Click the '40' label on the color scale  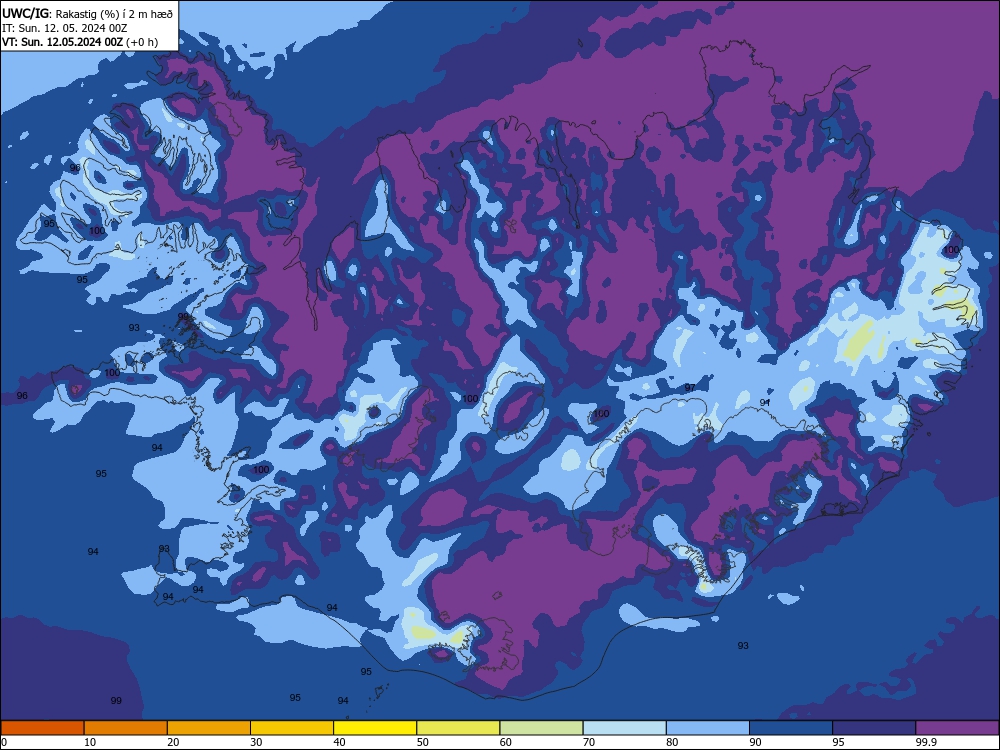[x=339, y=742]
